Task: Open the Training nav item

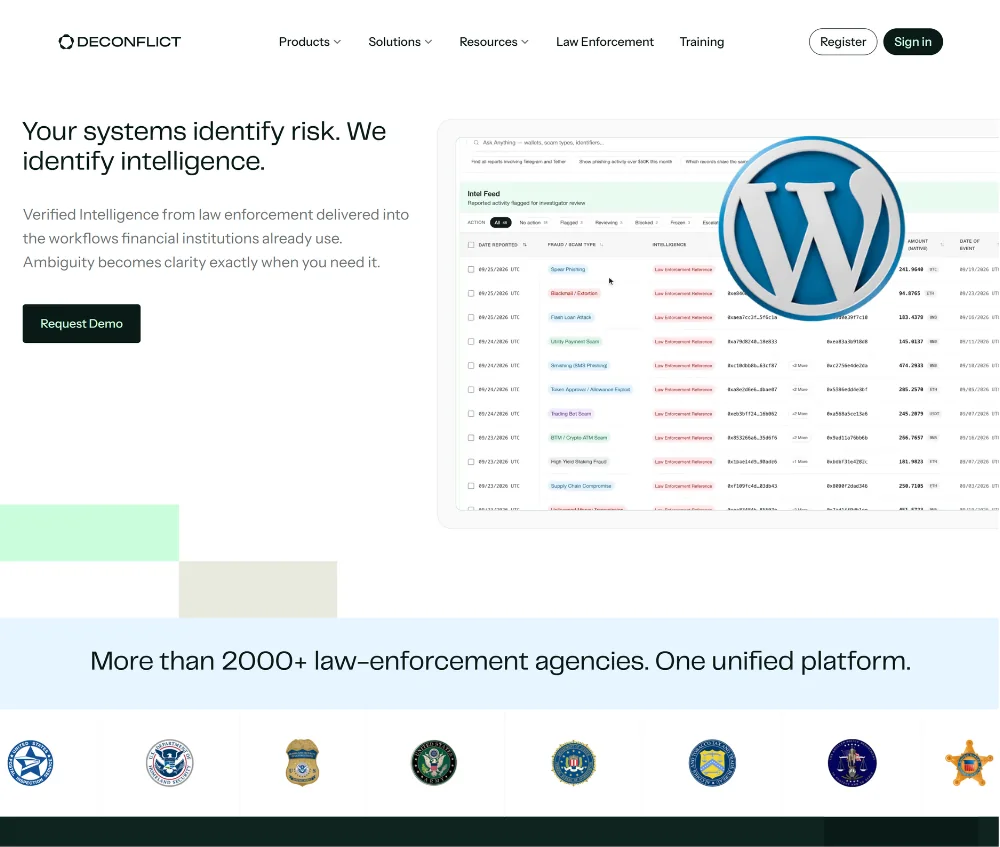Action: [x=702, y=42]
